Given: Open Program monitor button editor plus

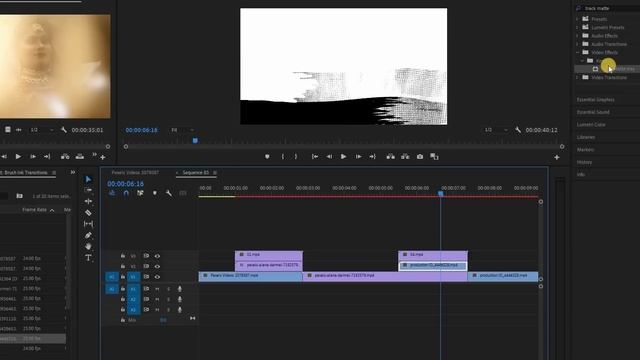Looking at the screenshot, I should click(x=557, y=157).
